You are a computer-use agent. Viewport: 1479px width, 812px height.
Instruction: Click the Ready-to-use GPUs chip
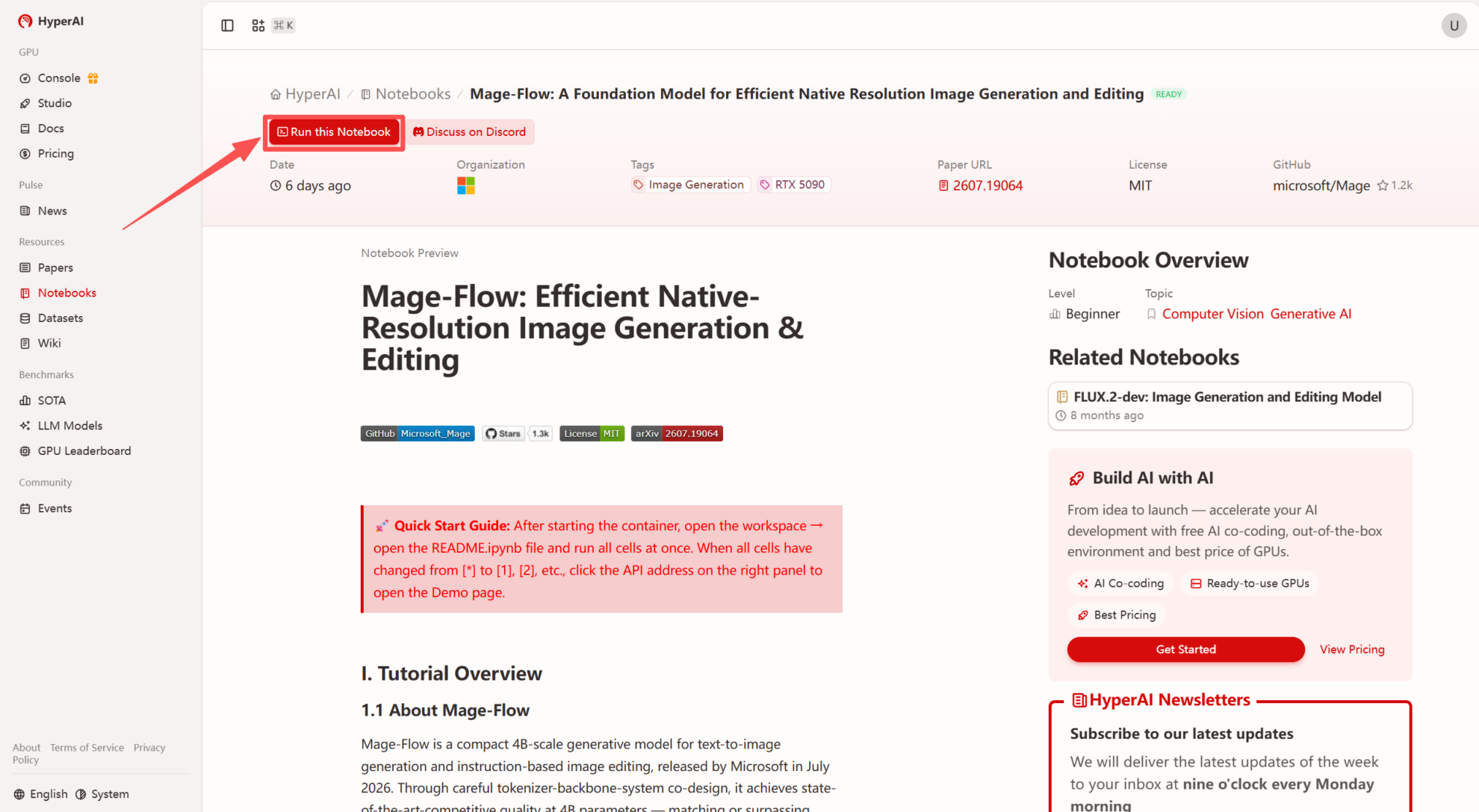(x=1250, y=583)
